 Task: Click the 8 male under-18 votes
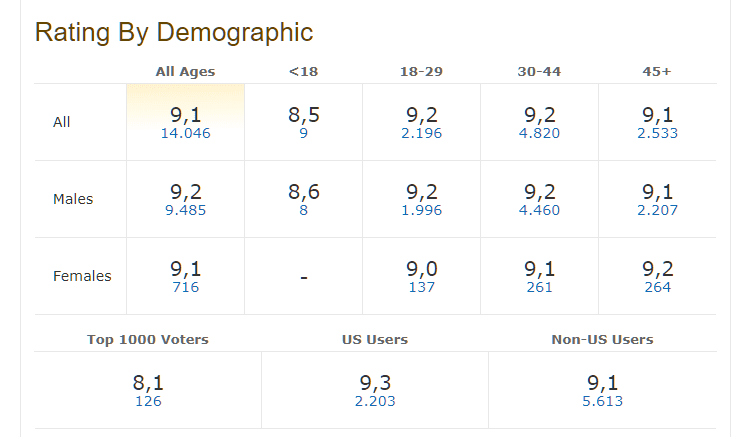[303, 210]
